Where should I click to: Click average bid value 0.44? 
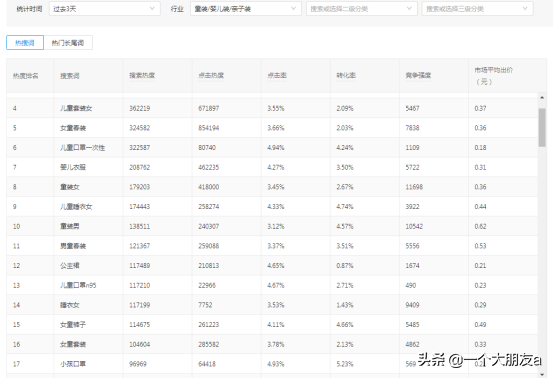(480, 207)
